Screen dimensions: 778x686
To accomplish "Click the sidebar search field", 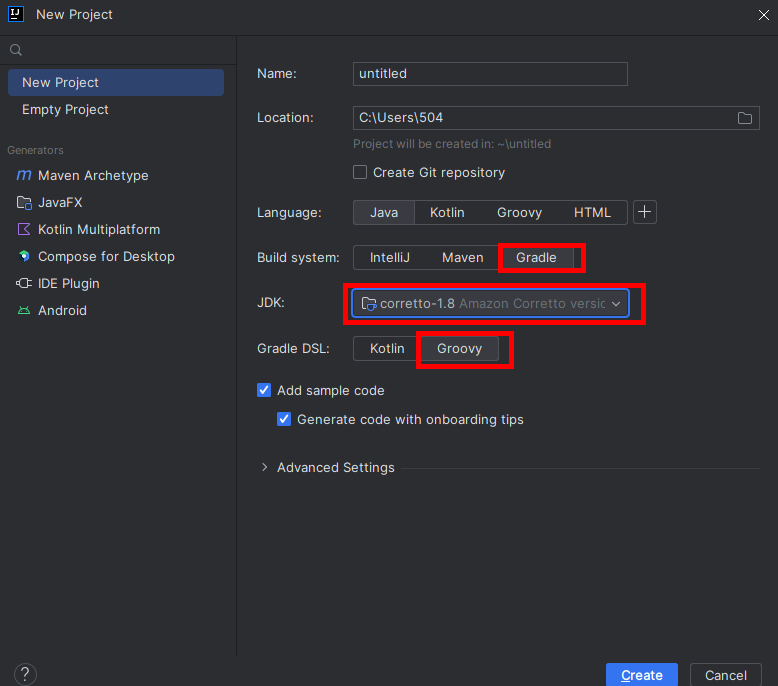I will tap(118, 50).
